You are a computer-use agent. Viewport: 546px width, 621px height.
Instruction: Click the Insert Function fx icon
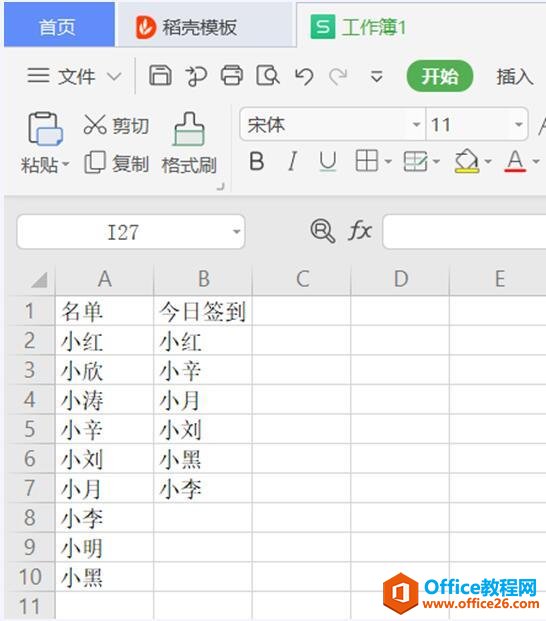pyautogui.click(x=360, y=230)
